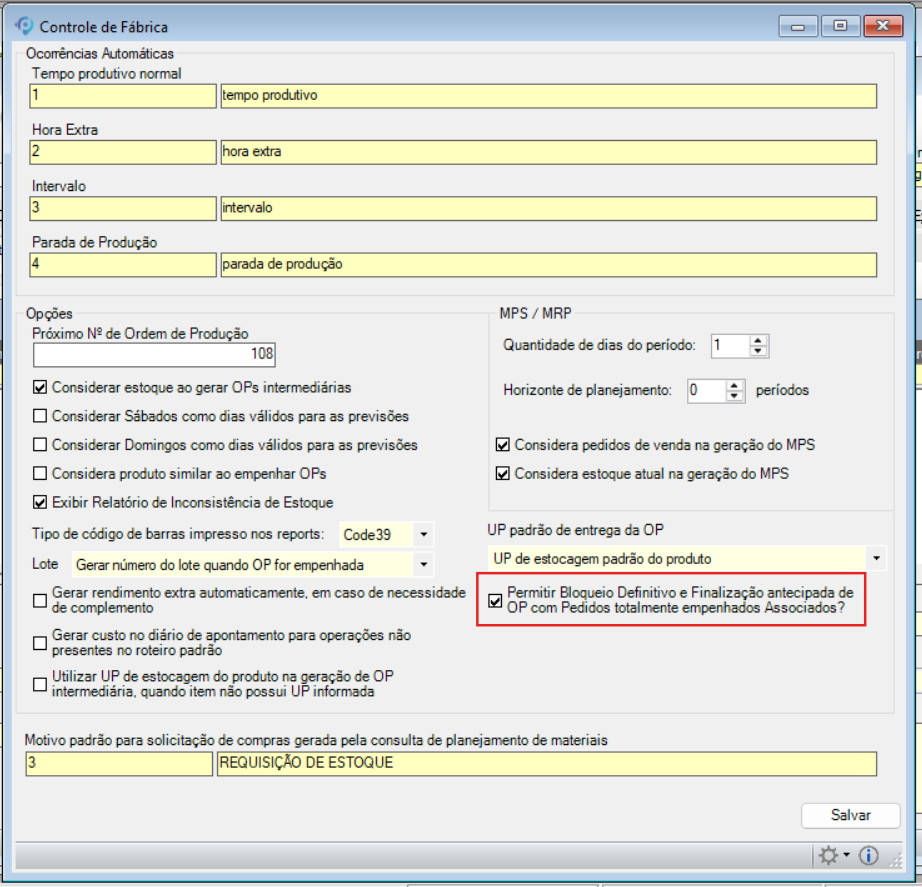Enable Considerar Sábados como dias válidos
Image resolution: width=922 pixels, height=887 pixels.
(x=40, y=416)
